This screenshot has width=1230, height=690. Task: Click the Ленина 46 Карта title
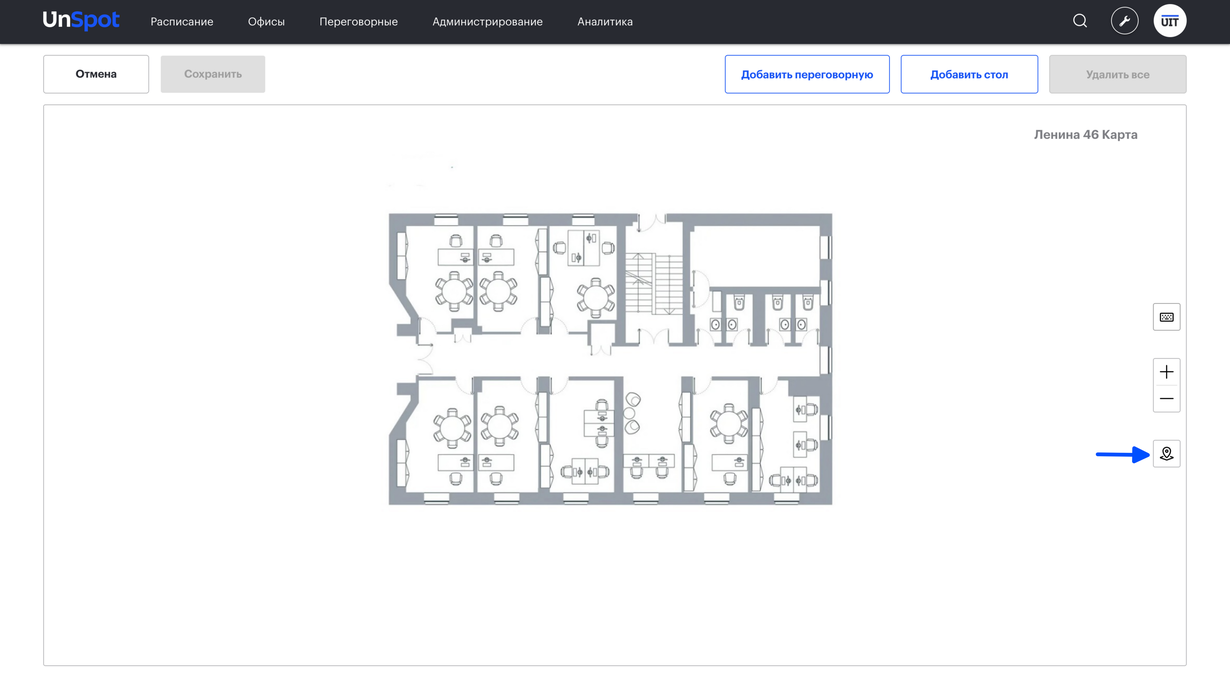[x=1086, y=134]
